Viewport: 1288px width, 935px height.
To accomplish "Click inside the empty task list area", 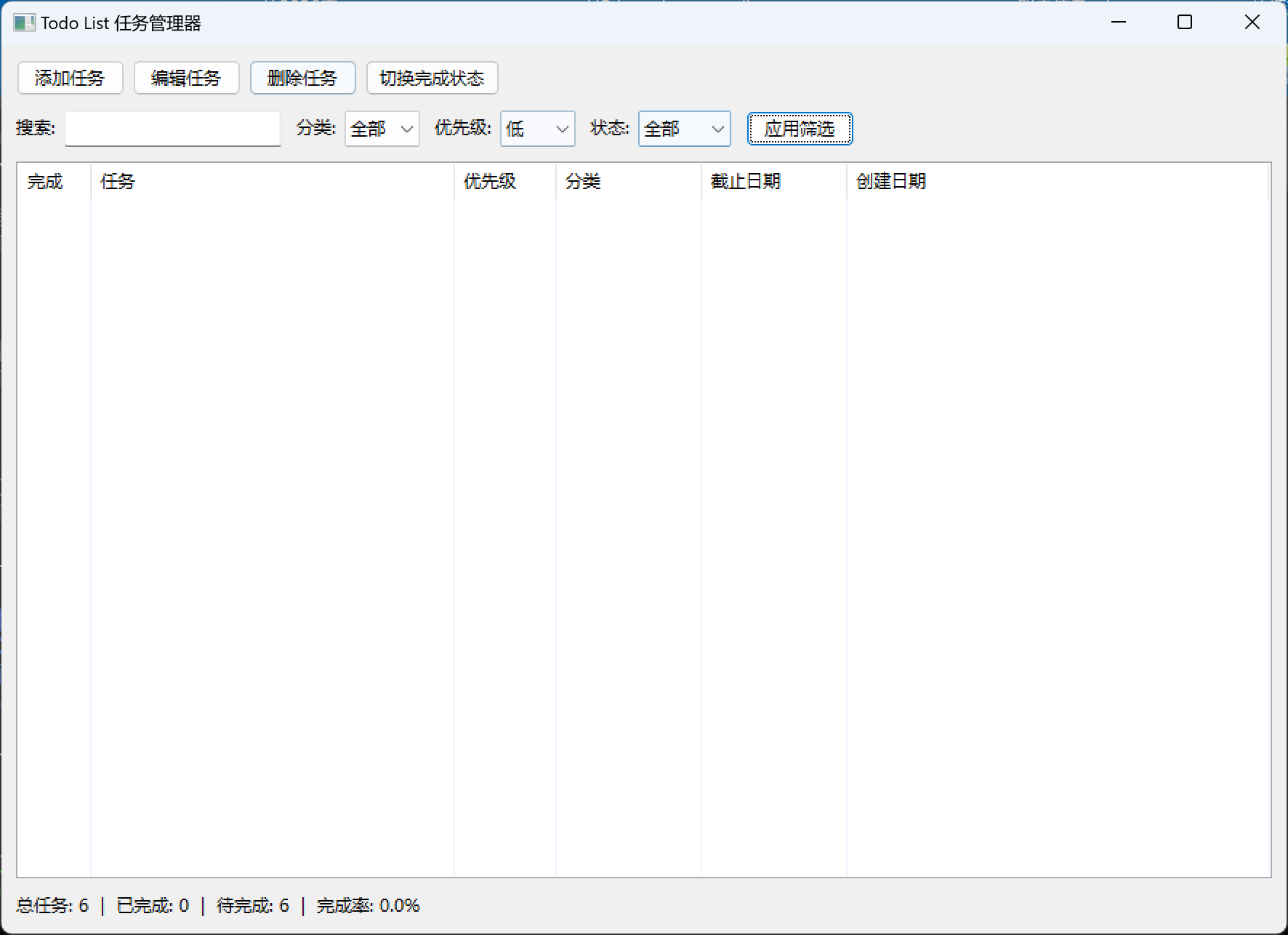I will tap(640, 509).
